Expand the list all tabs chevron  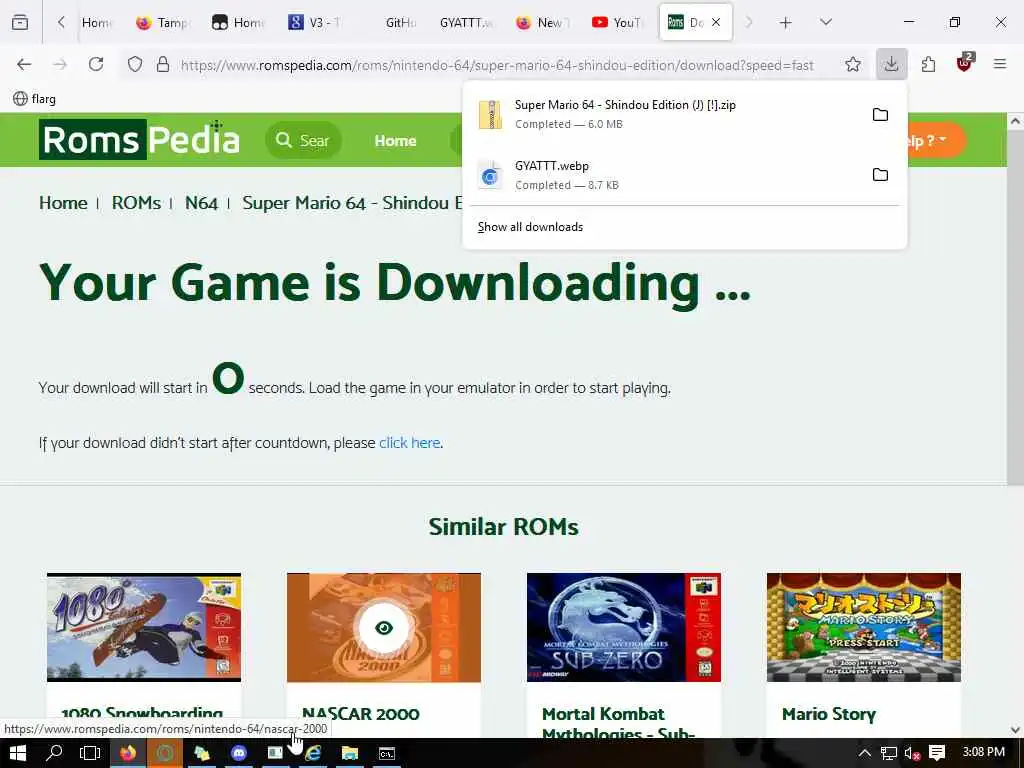(x=826, y=23)
